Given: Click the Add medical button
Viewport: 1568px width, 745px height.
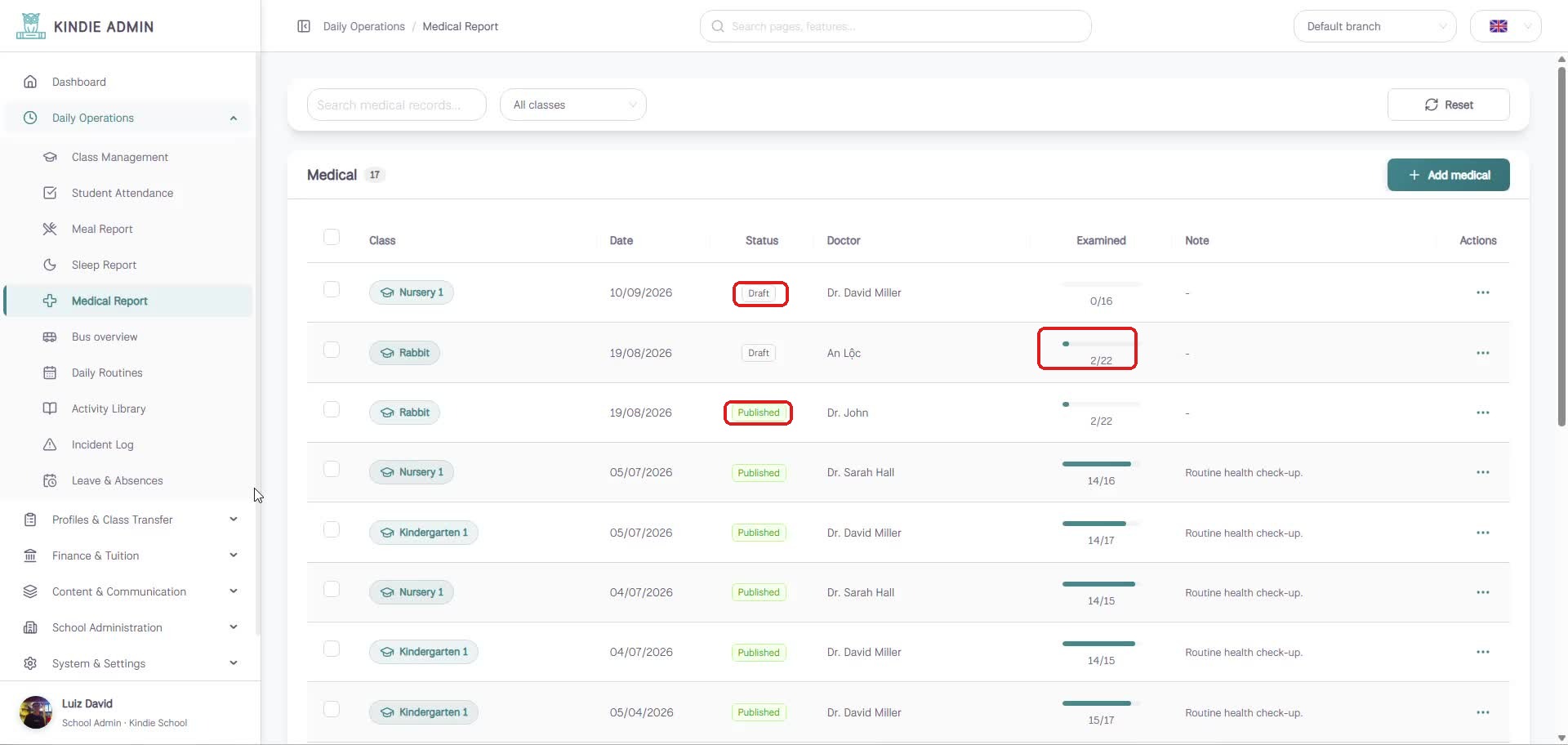Looking at the screenshot, I should click(1448, 175).
